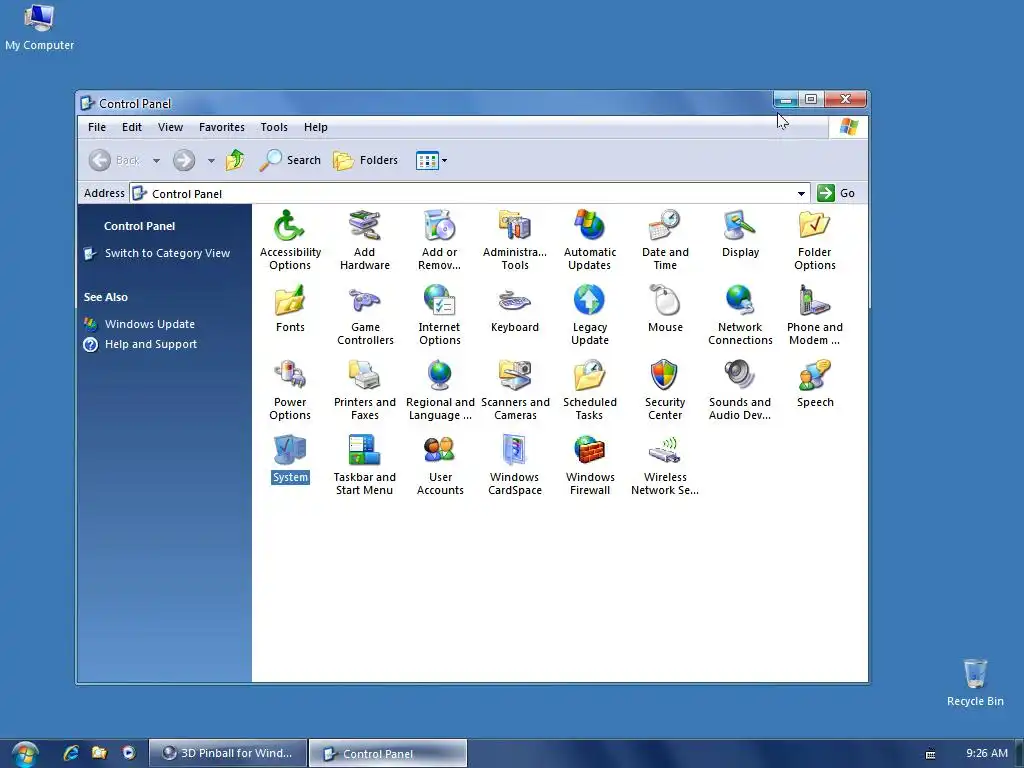Open the Views dropdown button

(431, 160)
